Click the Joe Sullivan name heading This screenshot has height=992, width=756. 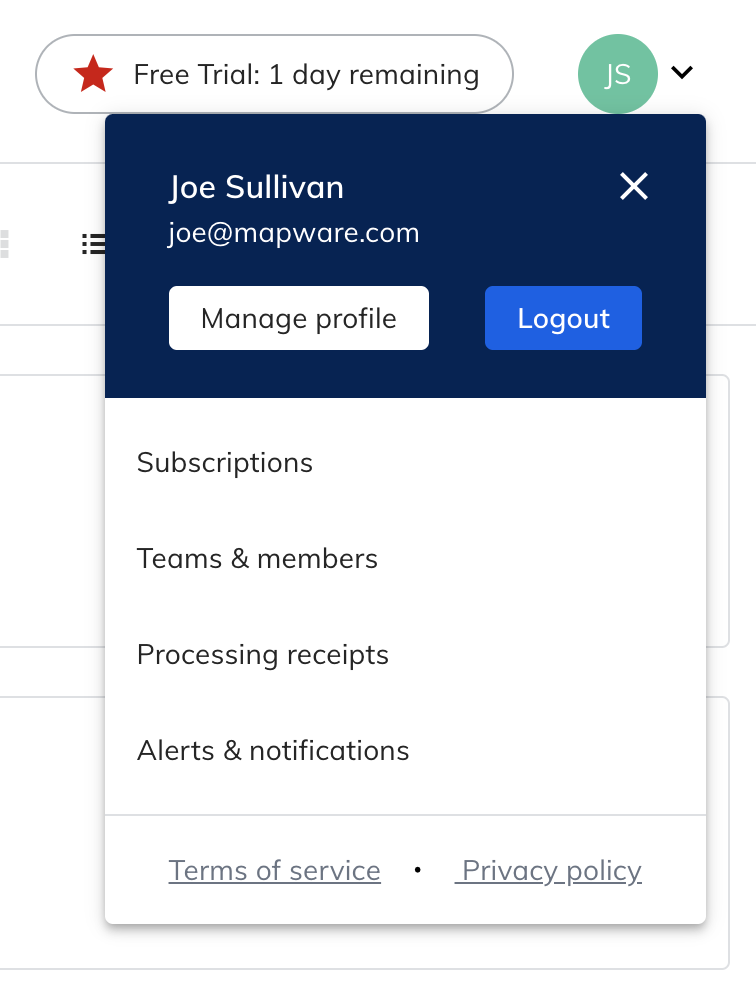point(256,187)
